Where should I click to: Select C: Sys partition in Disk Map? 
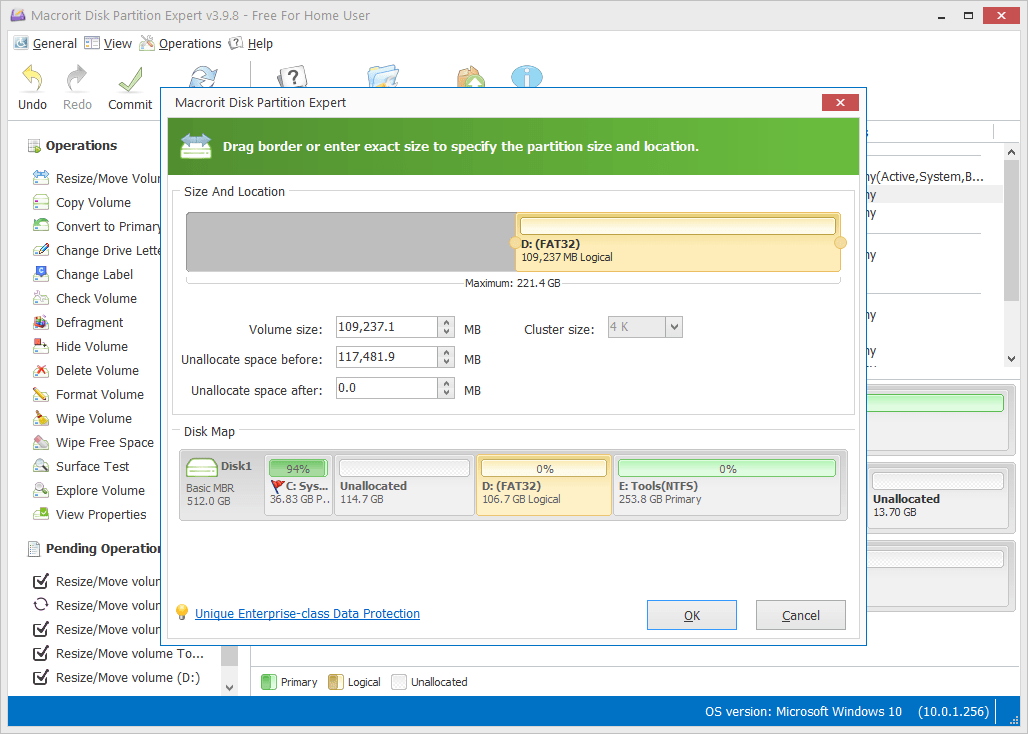(298, 485)
